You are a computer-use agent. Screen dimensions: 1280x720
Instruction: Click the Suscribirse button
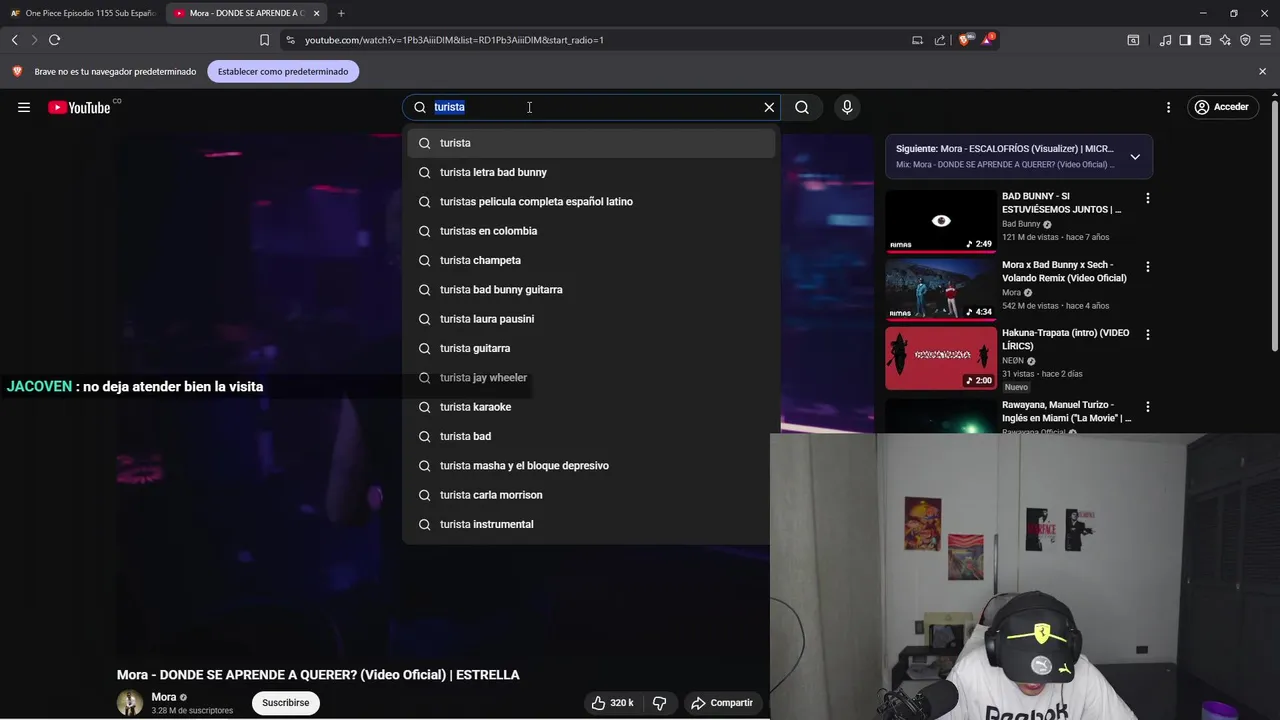(286, 703)
